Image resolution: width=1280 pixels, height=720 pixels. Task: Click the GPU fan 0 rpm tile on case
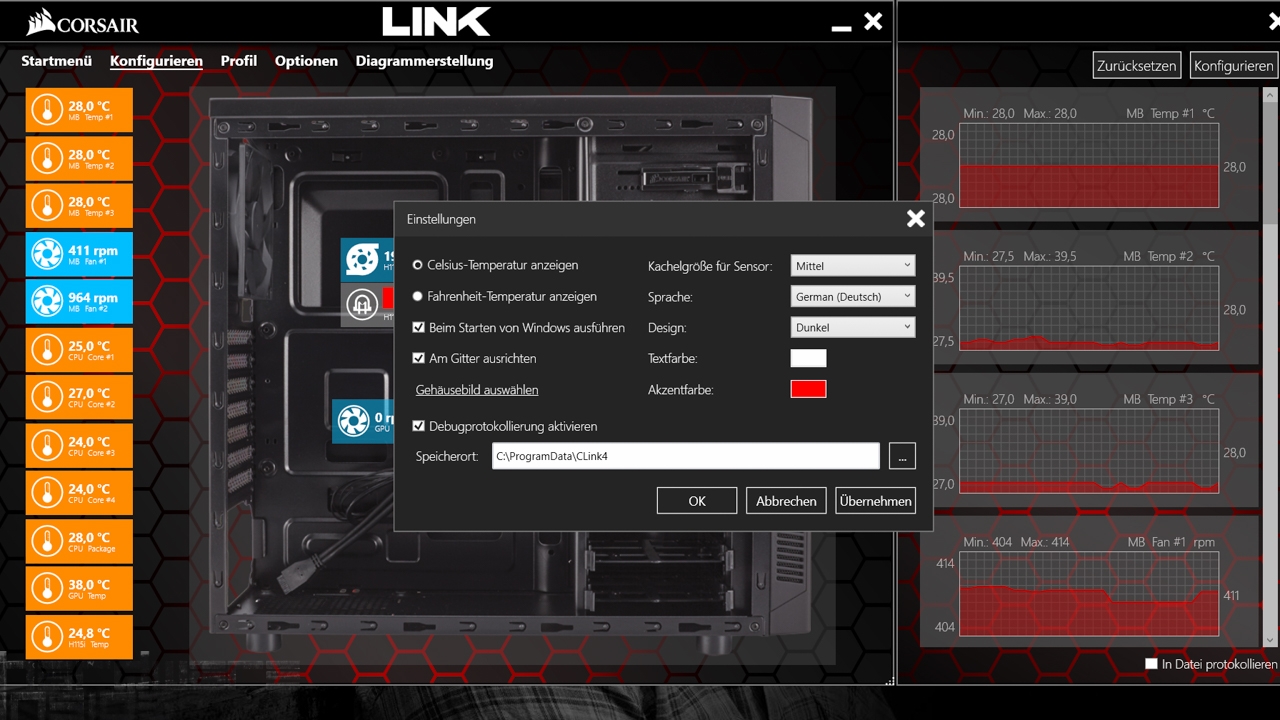pyautogui.click(x=363, y=421)
